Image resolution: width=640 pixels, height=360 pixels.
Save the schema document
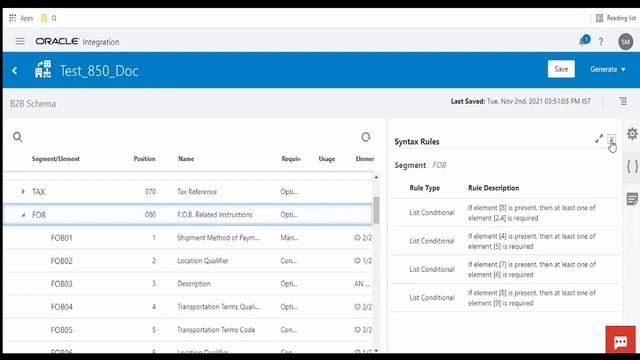point(561,69)
